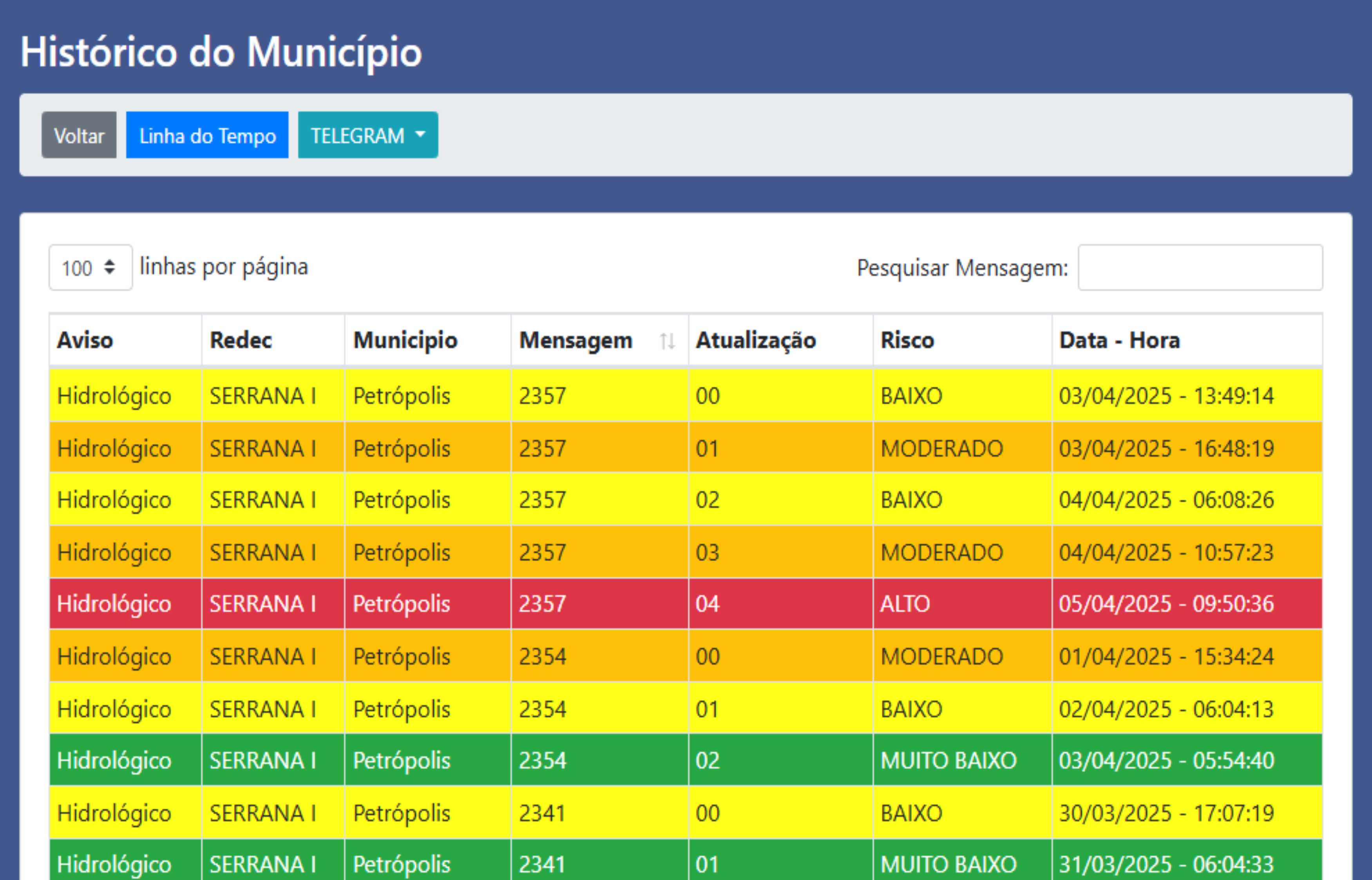
Task: Open the Linha do Tempo view
Action: (207, 136)
